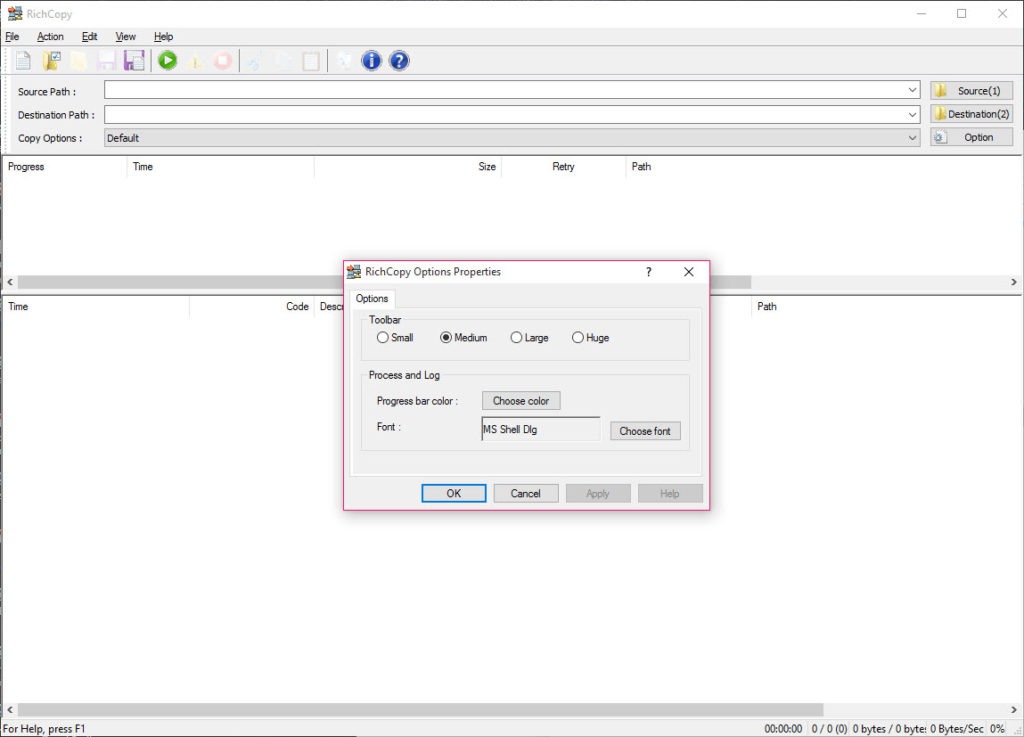Viewport: 1024px width, 737px height.
Task: Select the Huge toolbar size
Action: (x=590, y=337)
